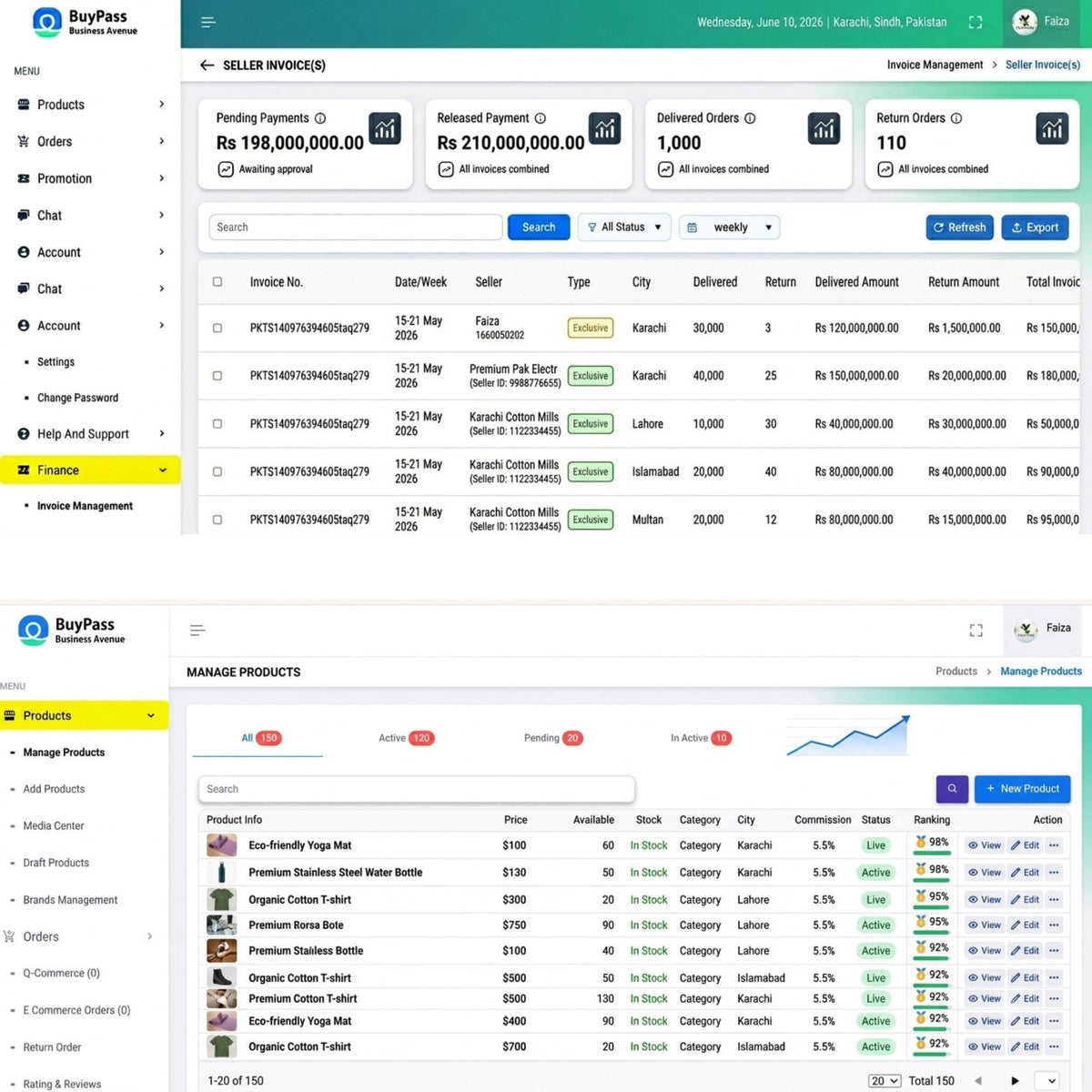Viewport: 1092px width, 1092px height.
Task: Edit the Premium Stailess Bottle row
Action: pos(1025,951)
